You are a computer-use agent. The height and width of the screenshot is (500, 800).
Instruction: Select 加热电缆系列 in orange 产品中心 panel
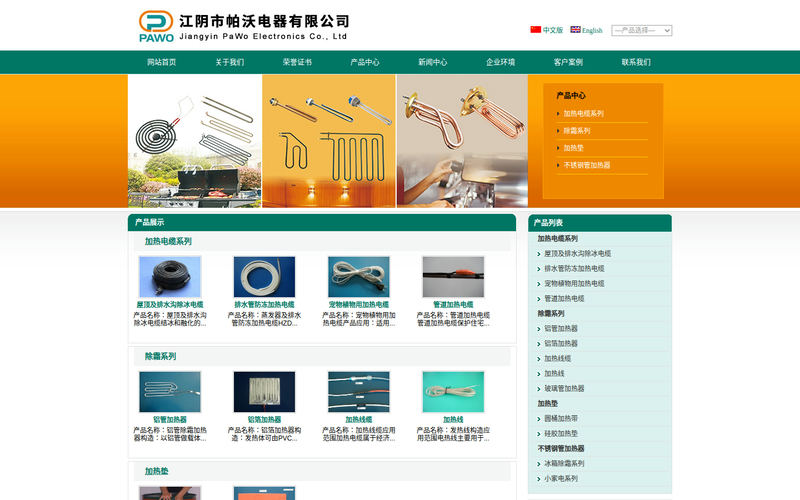point(584,114)
